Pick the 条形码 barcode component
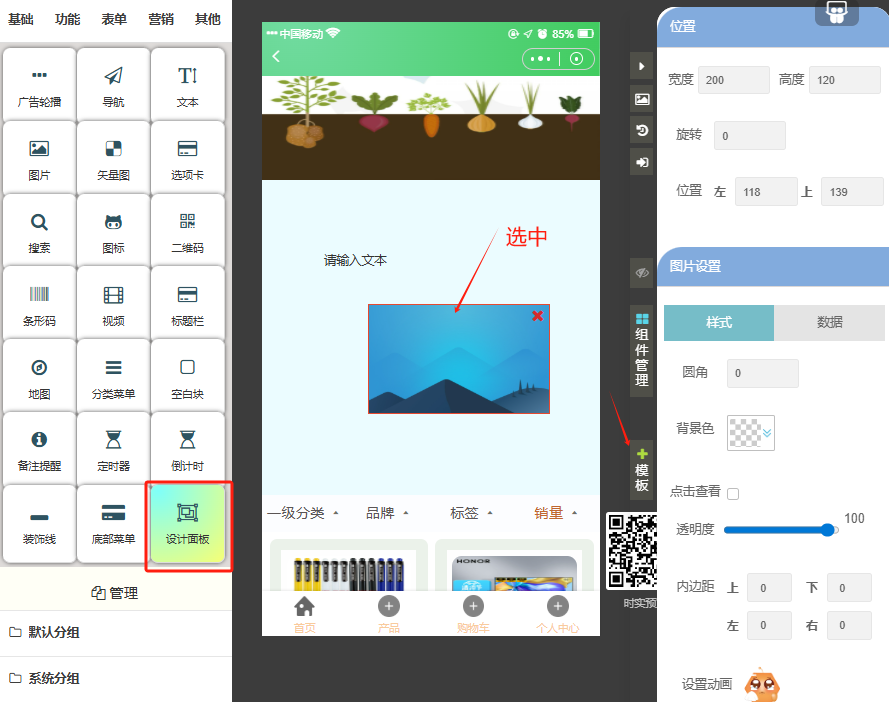 pyautogui.click(x=40, y=305)
